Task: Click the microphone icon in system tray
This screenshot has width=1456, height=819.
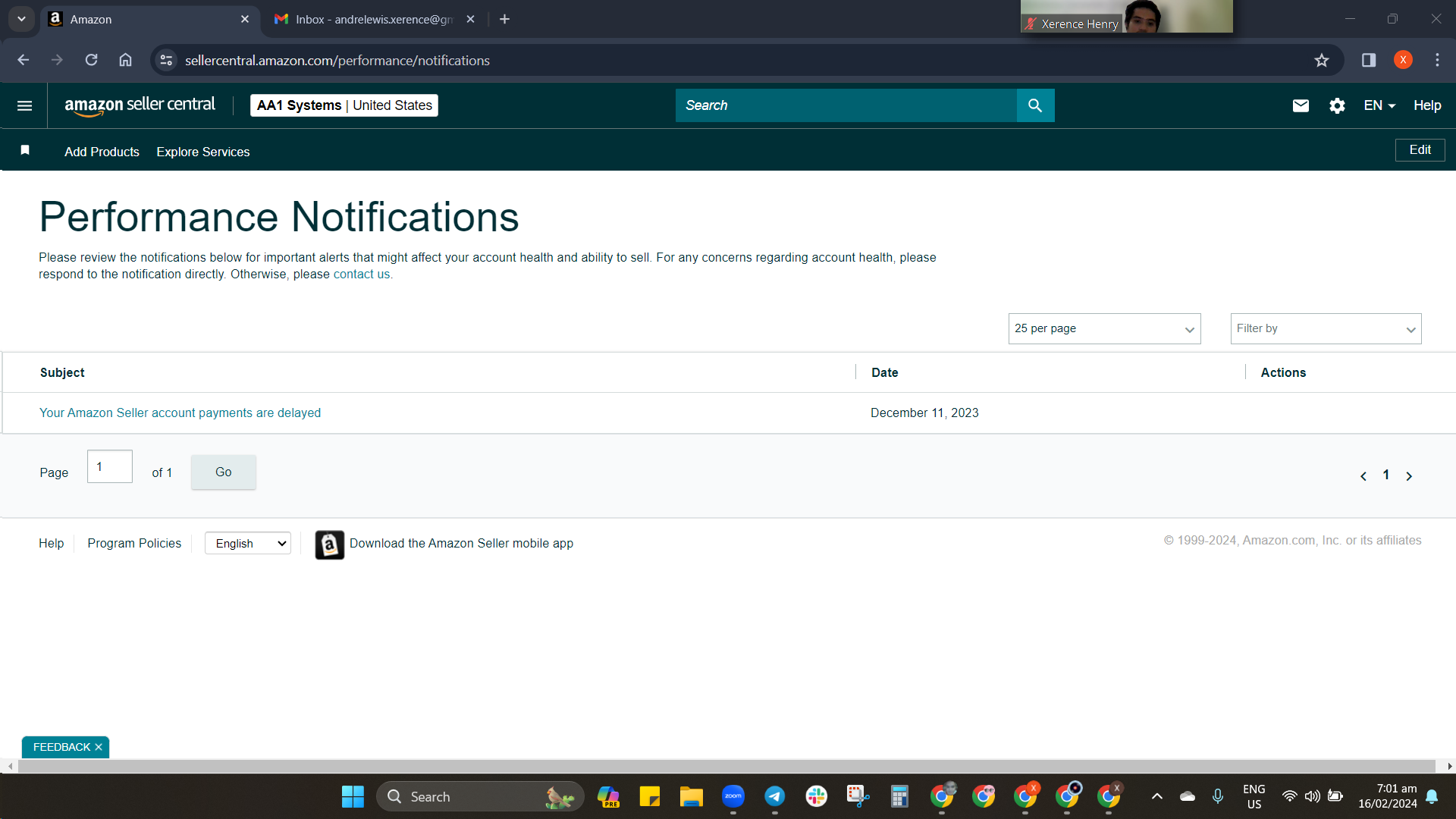Action: tap(1218, 796)
